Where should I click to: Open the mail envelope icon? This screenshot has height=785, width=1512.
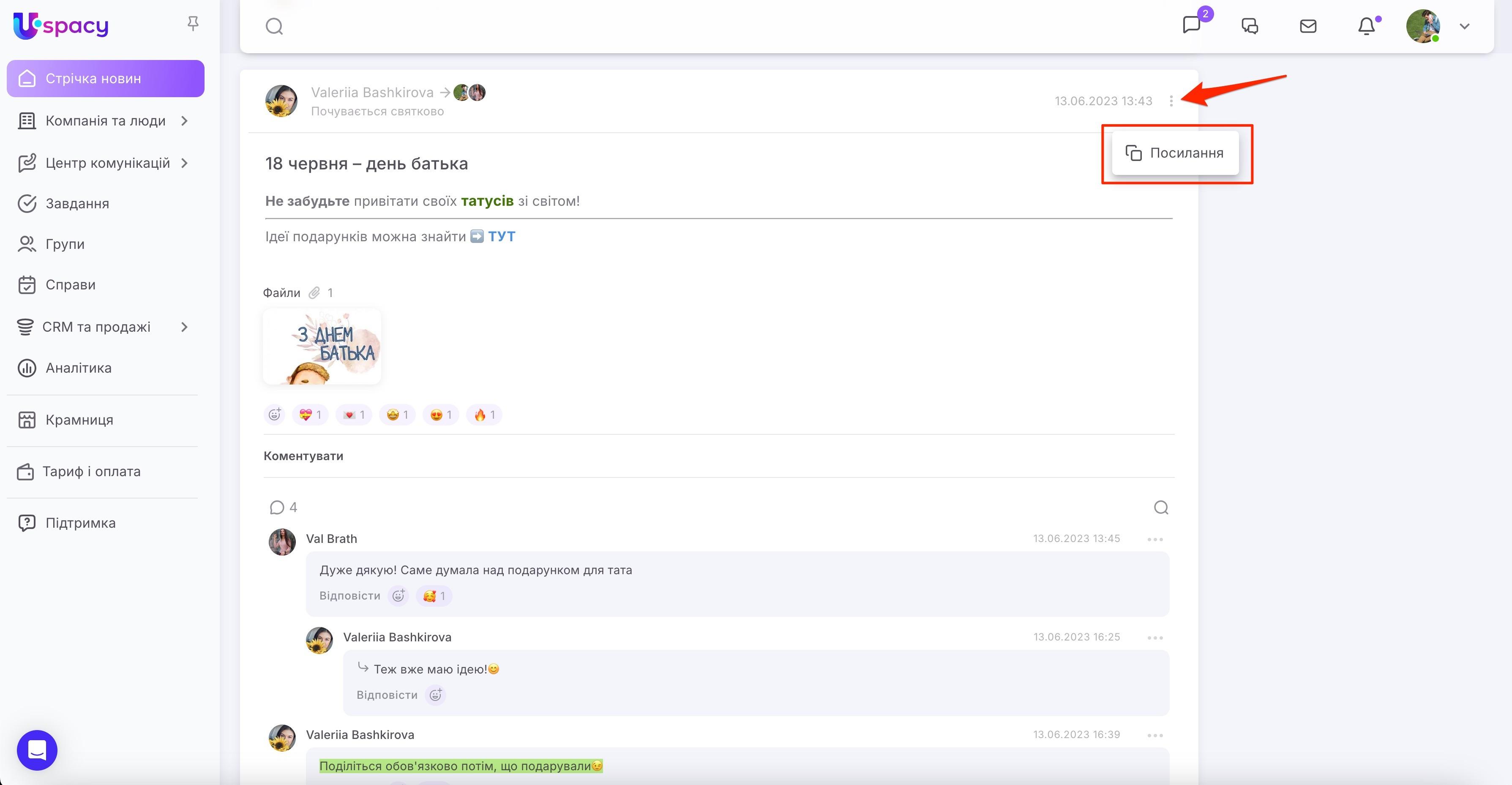pyautogui.click(x=1308, y=26)
